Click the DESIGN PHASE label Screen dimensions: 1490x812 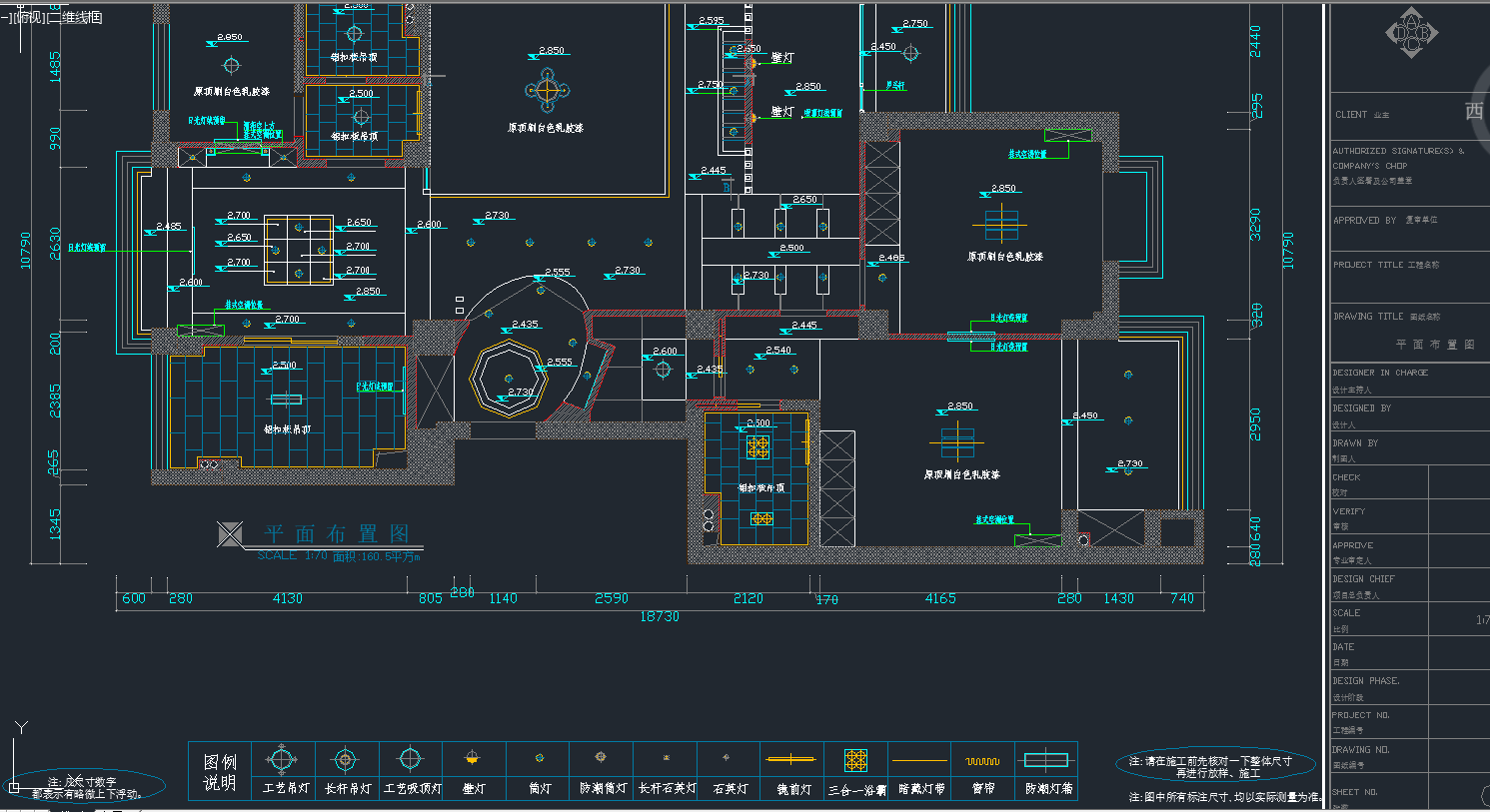(1365, 680)
